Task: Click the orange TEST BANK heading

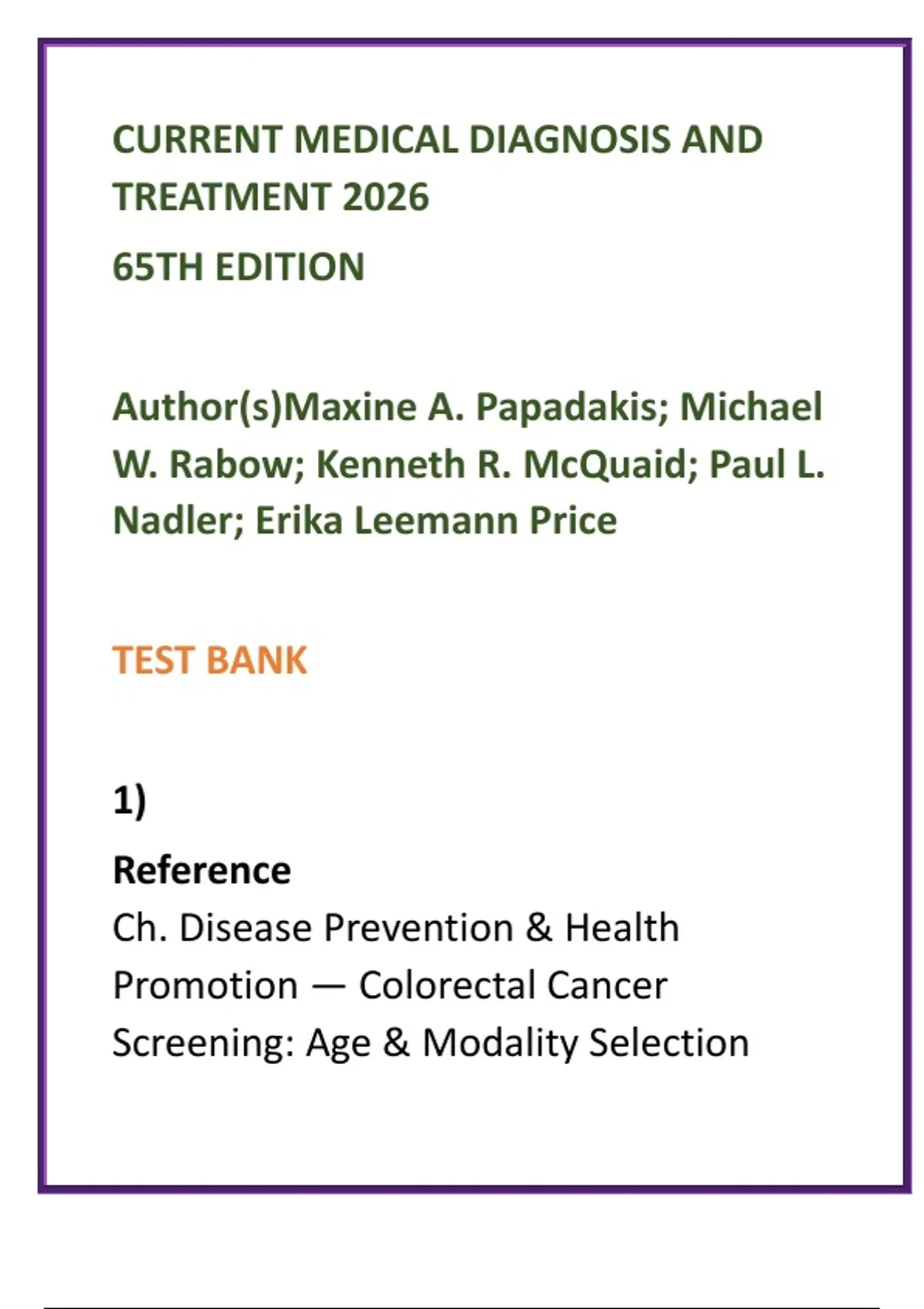Action: [209, 661]
